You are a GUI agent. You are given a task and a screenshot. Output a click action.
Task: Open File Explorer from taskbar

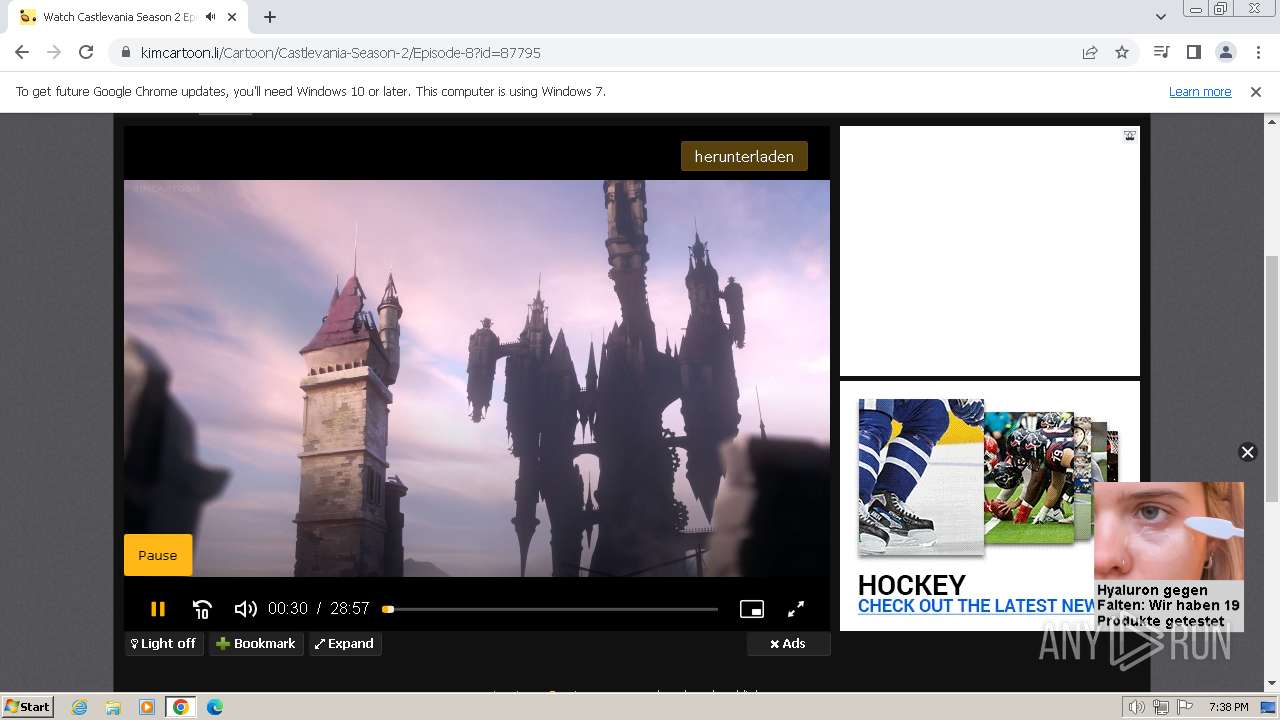pyautogui.click(x=113, y=707)
